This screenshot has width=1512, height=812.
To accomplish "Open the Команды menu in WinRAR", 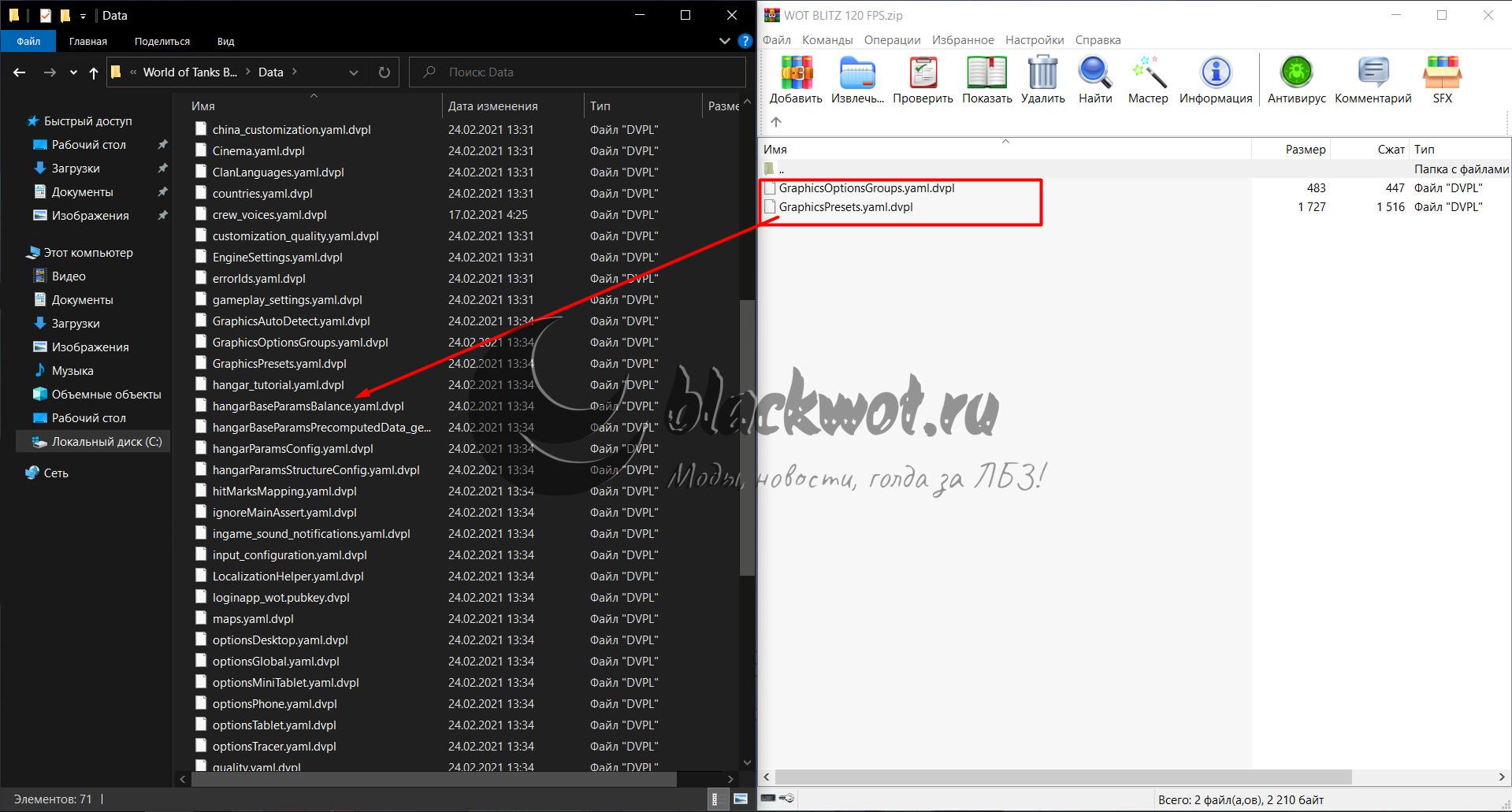I will (x=827, y=40).
